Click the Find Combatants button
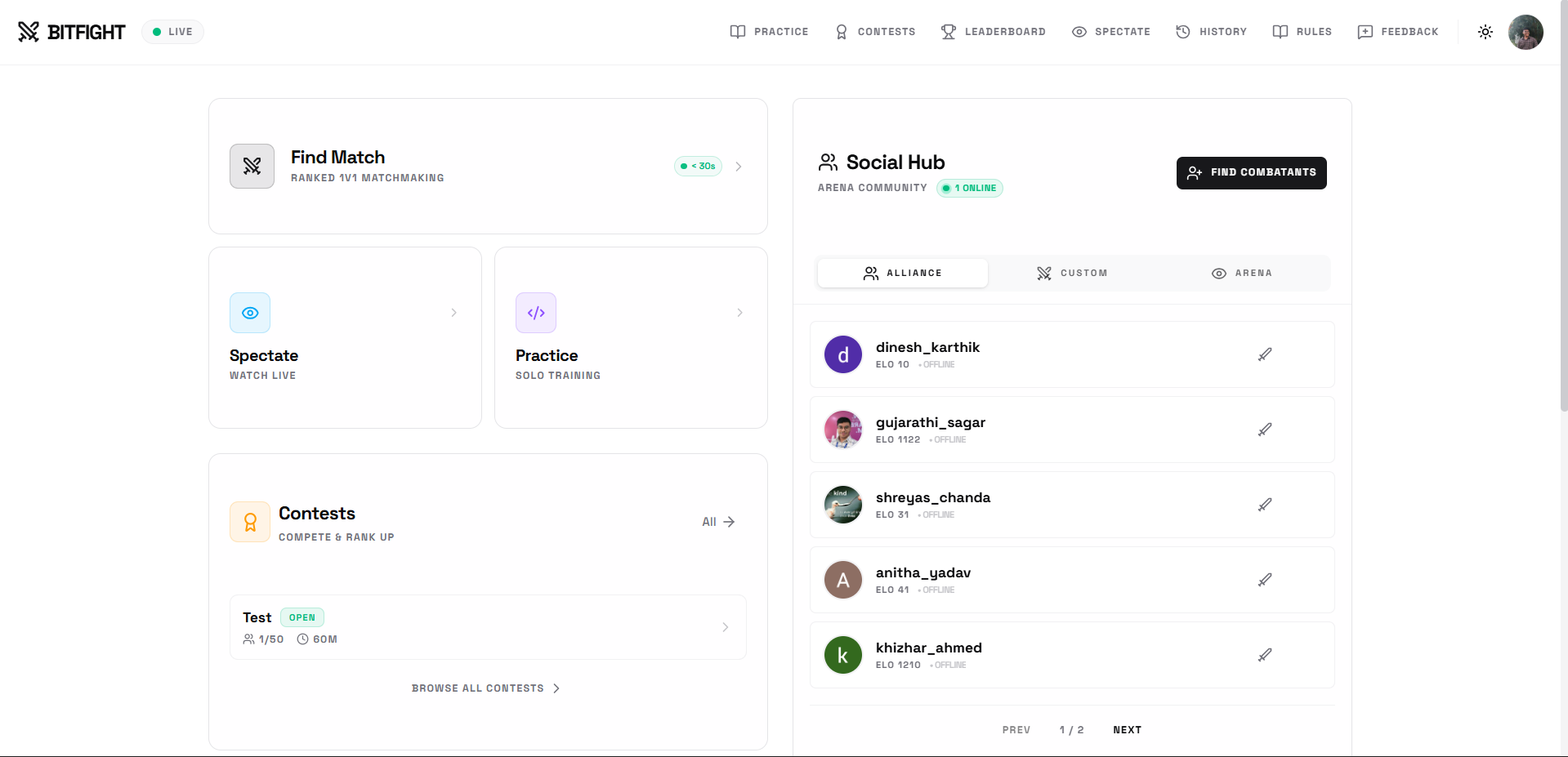 (1250, 172)
